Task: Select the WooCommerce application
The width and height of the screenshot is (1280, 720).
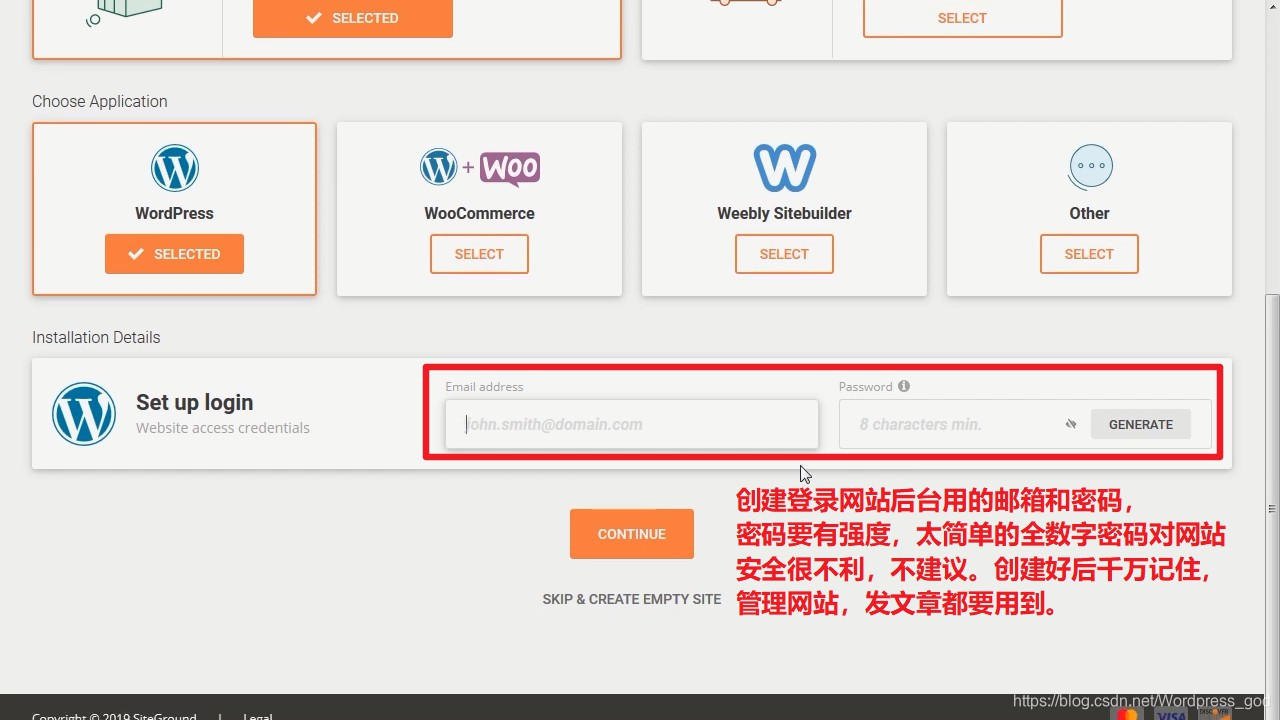Action: pos(479,254)
